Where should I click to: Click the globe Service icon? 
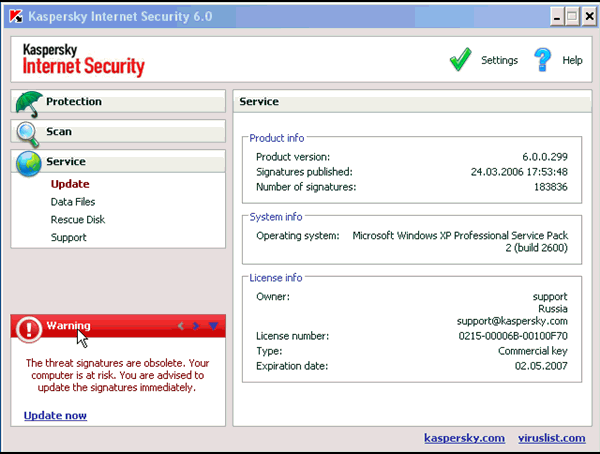tap(29, 164)
